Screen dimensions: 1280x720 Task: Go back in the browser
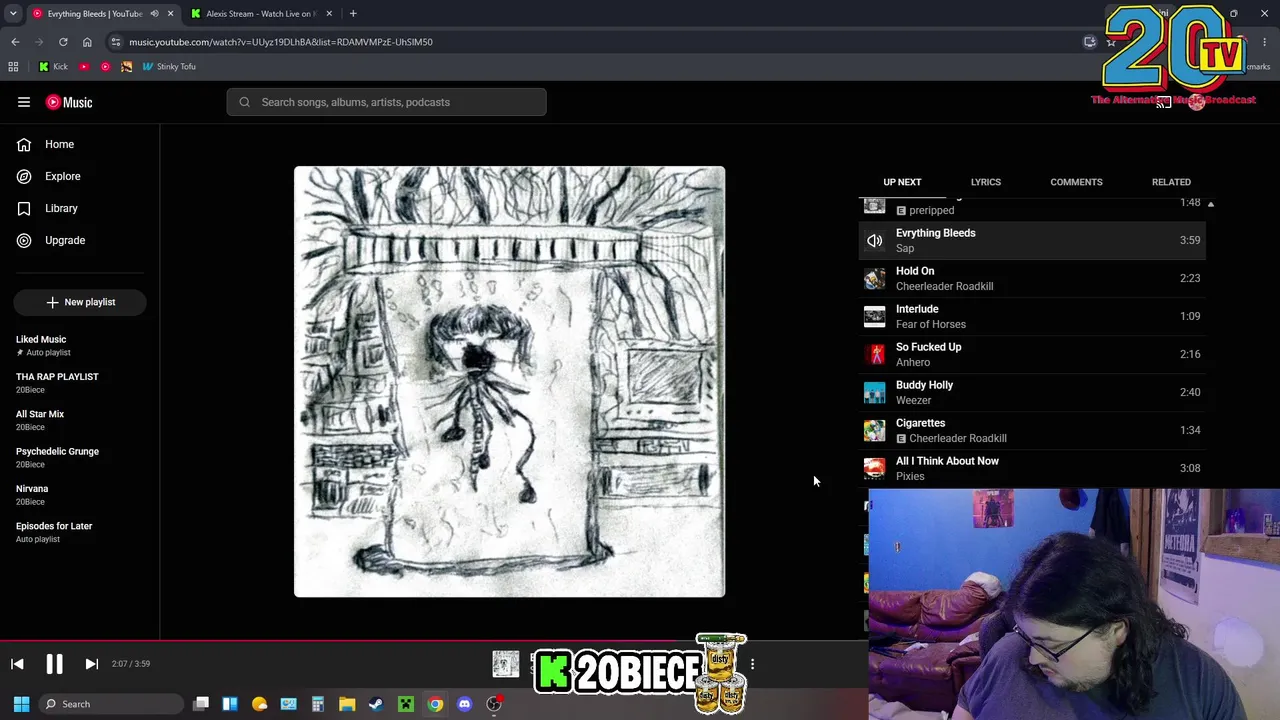15,42
